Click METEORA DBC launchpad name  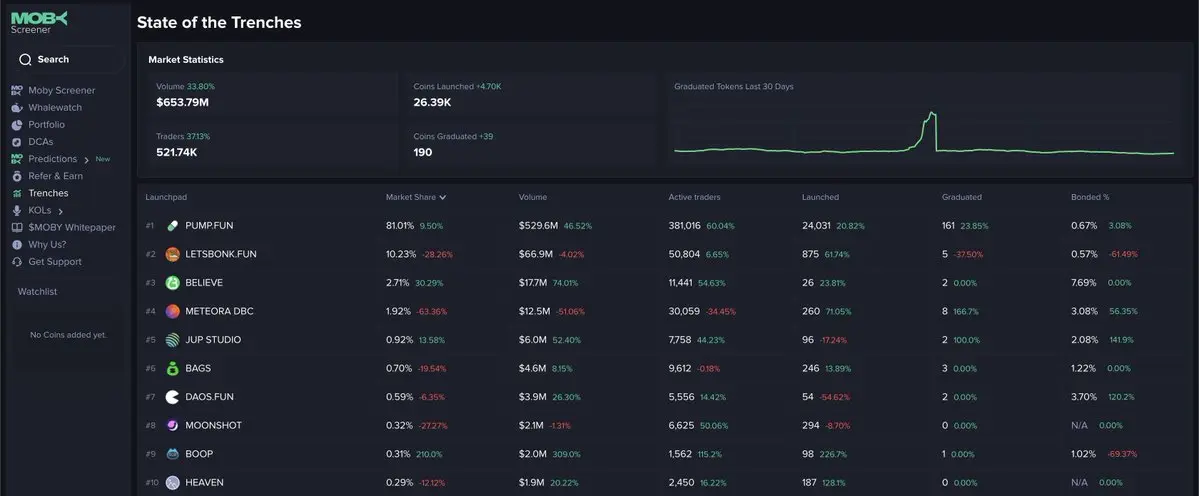click(x=219, y=311)
